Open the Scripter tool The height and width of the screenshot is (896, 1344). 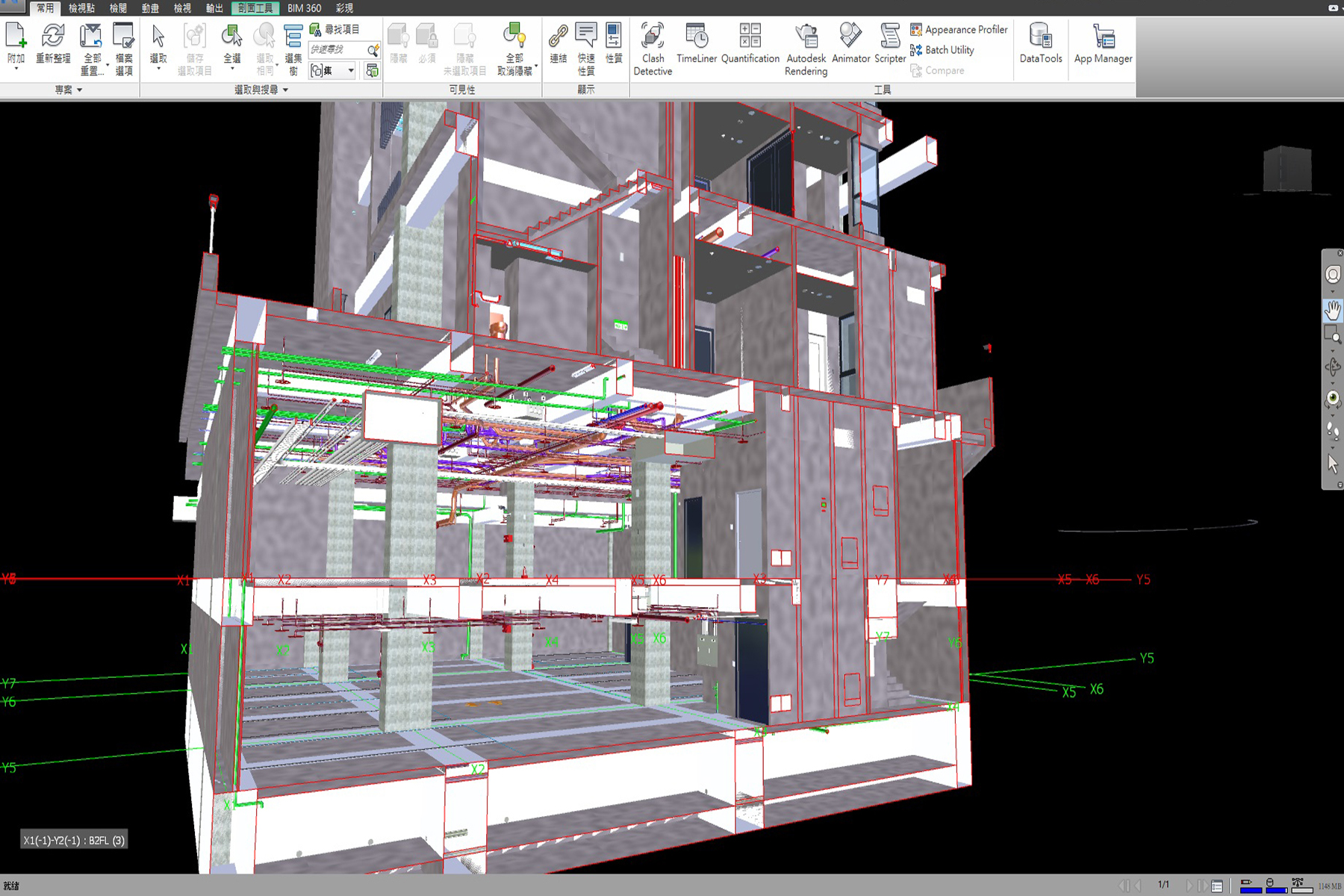[890, 43]
